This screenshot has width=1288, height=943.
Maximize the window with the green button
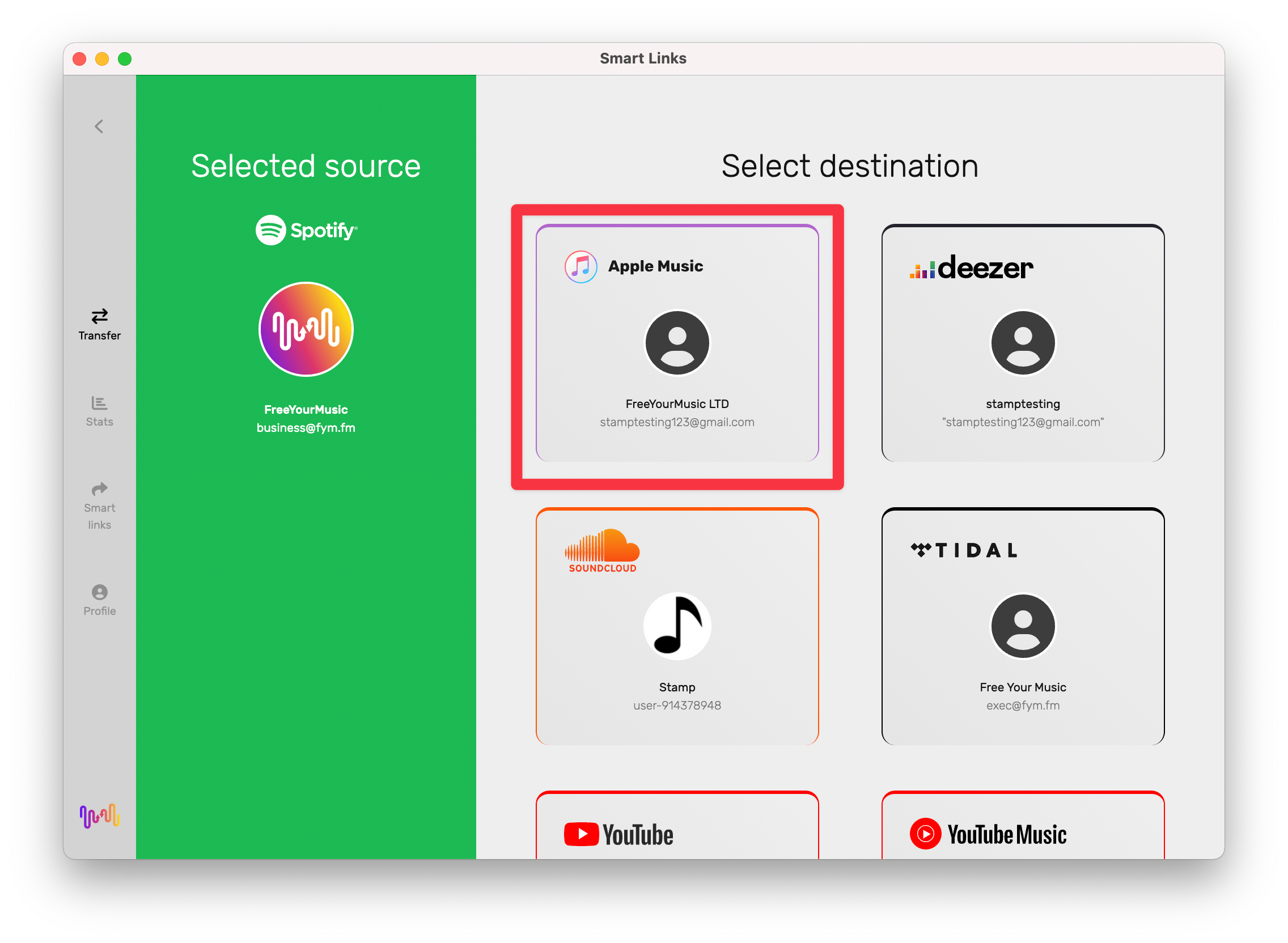[125, 59]
